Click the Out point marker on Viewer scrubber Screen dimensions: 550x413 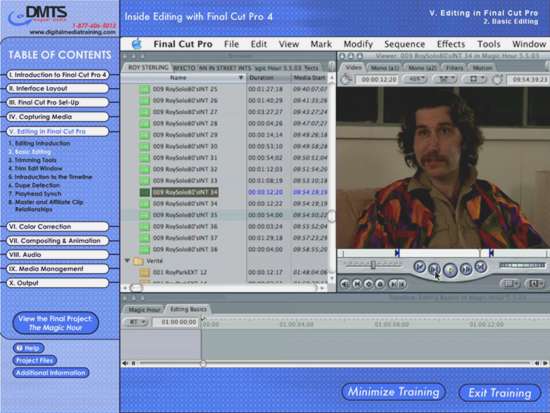pyautogui.click(x=491, y=253)
